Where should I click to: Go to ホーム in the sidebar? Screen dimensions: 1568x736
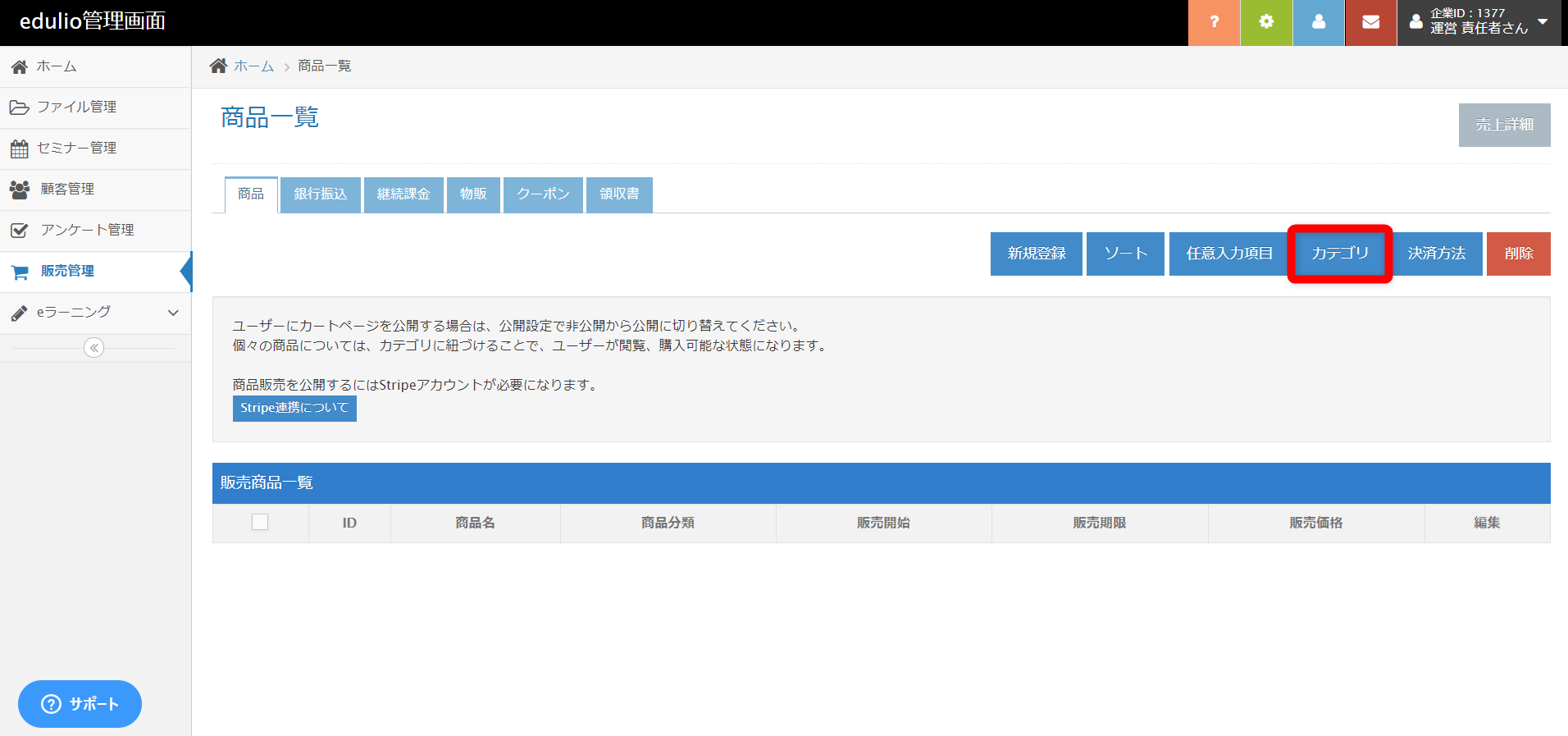click(95, 66)
